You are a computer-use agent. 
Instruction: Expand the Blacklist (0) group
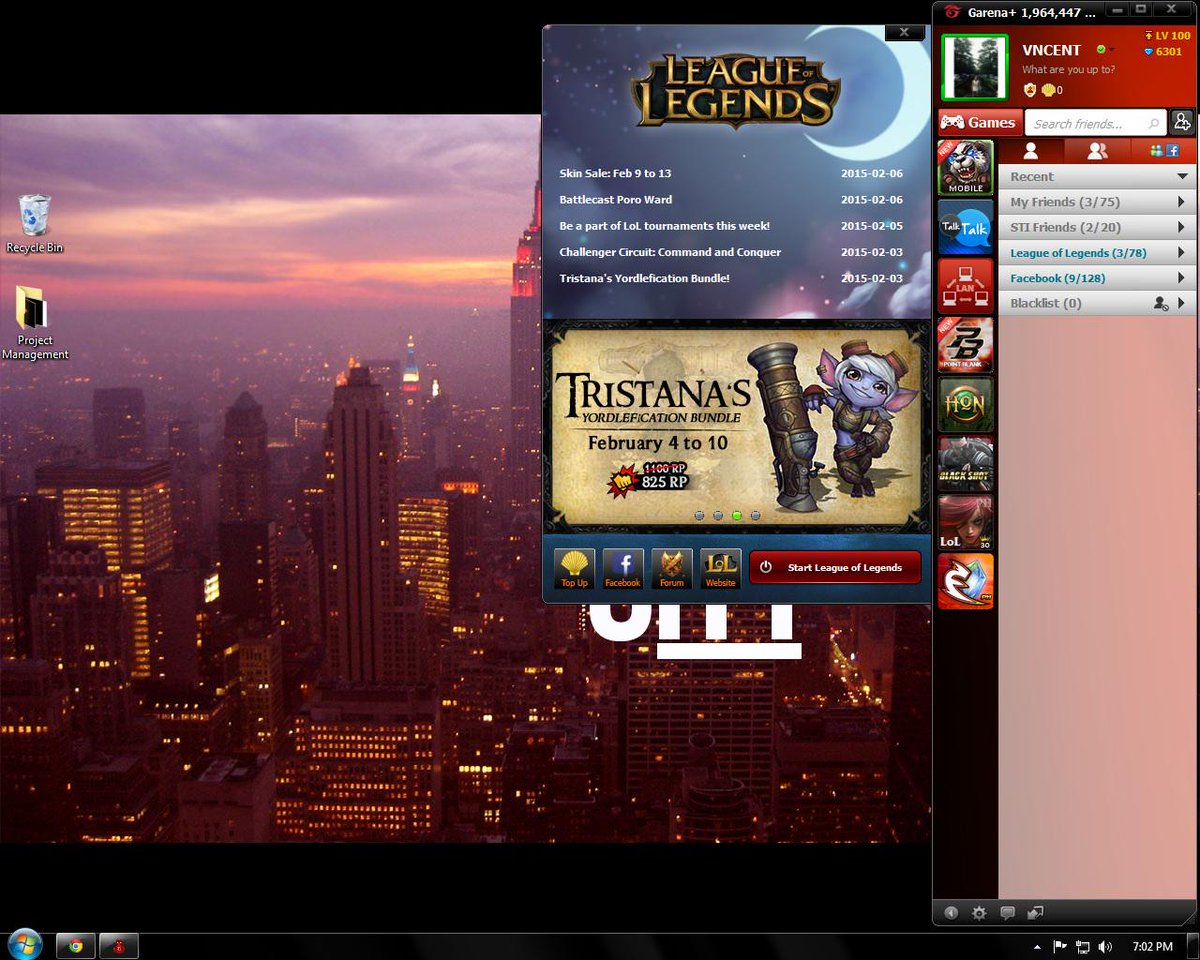pyautogui.click(x=1181, y=303)
